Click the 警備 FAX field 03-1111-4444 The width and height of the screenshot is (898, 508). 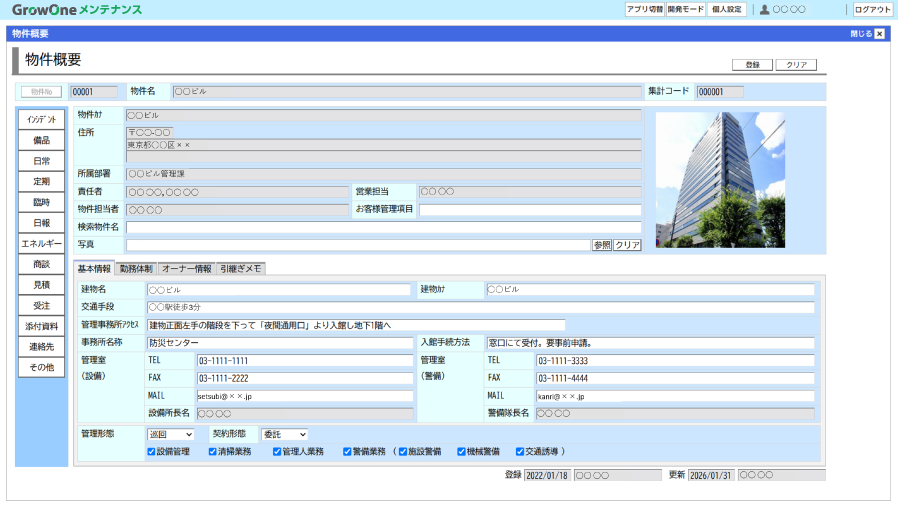(x=675, y=379)
